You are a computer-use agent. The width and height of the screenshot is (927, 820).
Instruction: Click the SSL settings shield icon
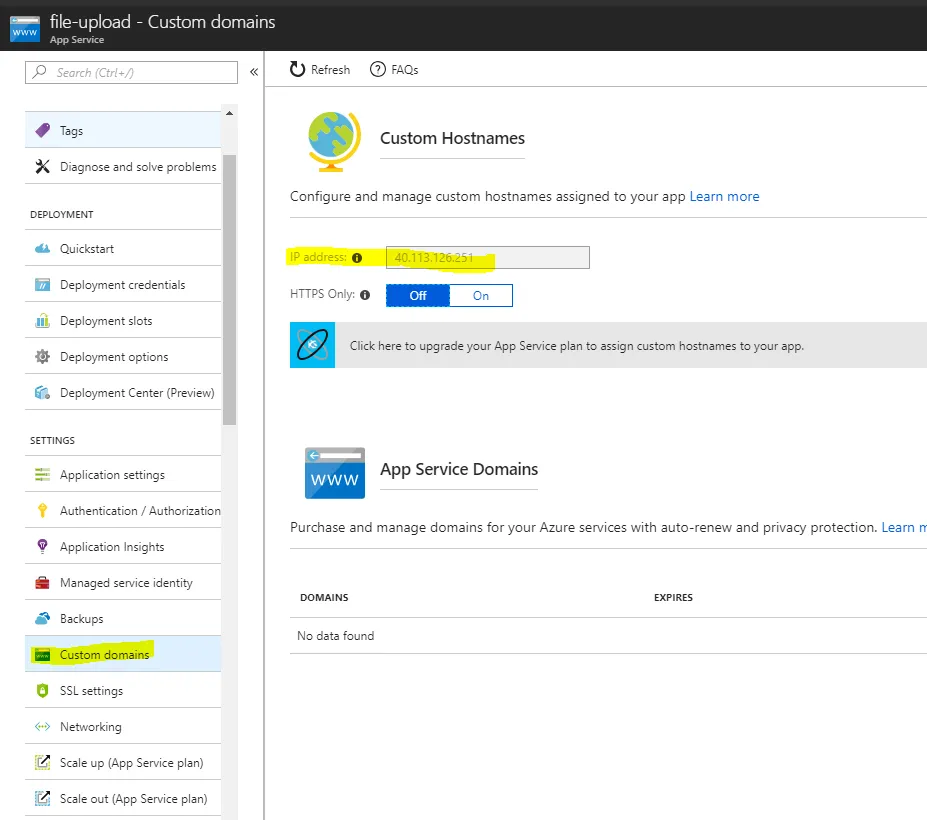(x=43, y=691)
